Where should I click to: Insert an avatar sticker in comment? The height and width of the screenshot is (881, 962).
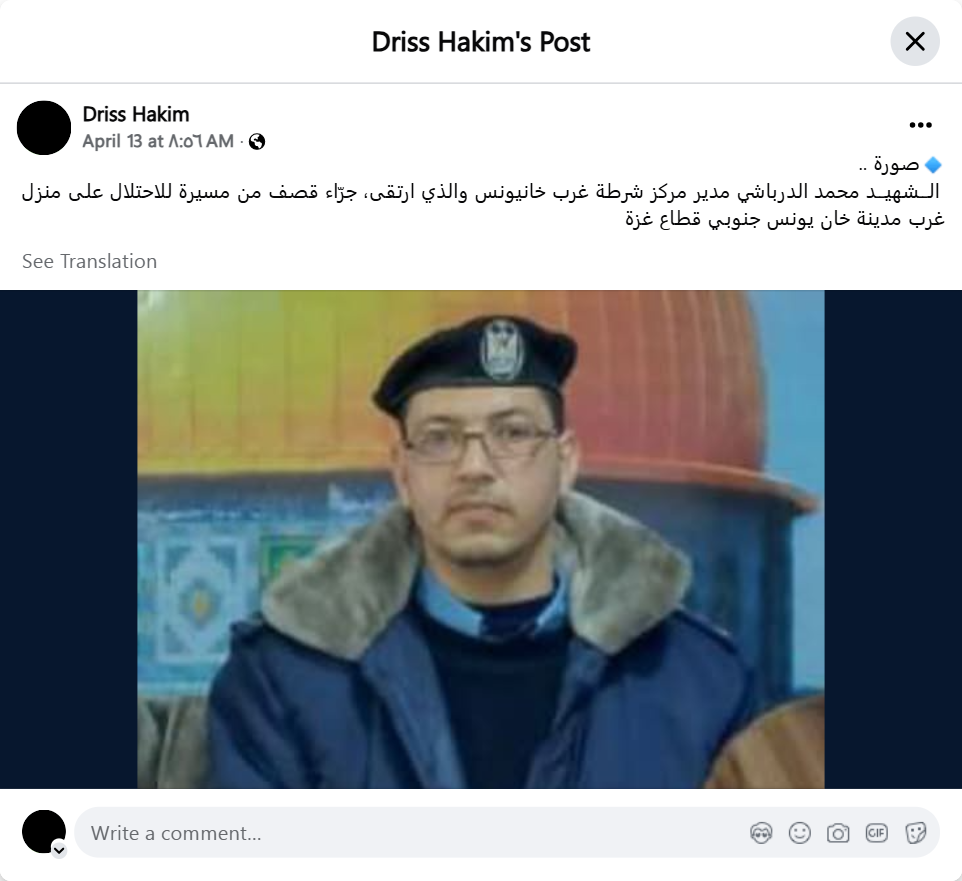761,833
